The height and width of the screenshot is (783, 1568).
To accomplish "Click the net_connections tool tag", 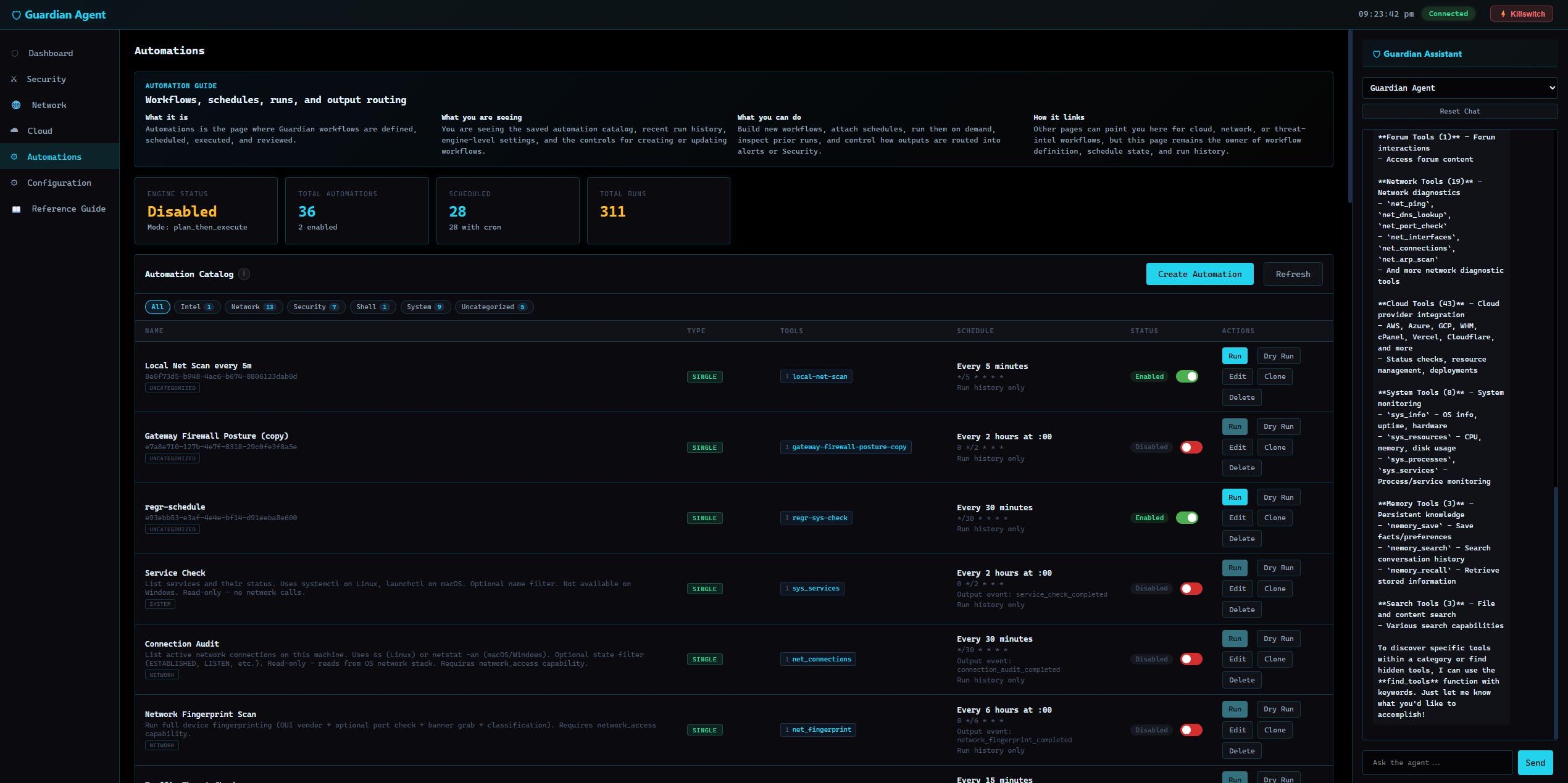I will click(x=818, y=659).
